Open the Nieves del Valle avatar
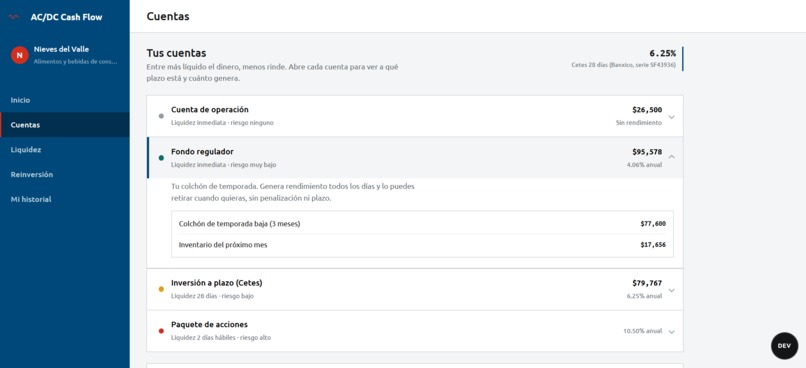 (x=20, y=55)
